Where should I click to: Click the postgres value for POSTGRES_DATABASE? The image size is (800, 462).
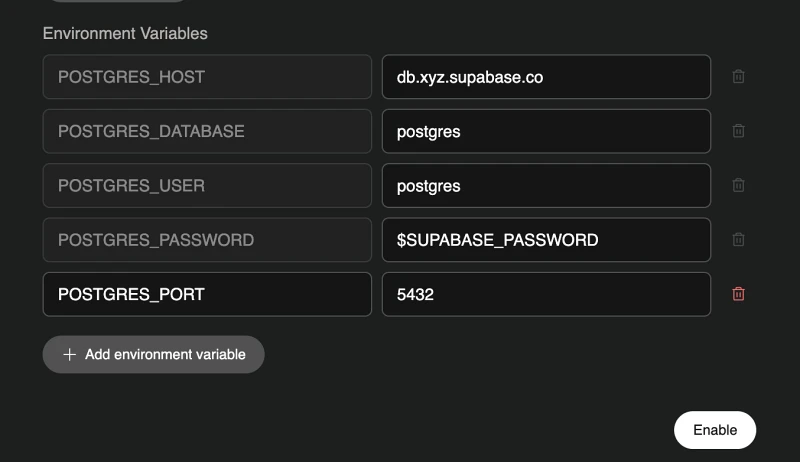pyautogui.click(x=546, y=131)
